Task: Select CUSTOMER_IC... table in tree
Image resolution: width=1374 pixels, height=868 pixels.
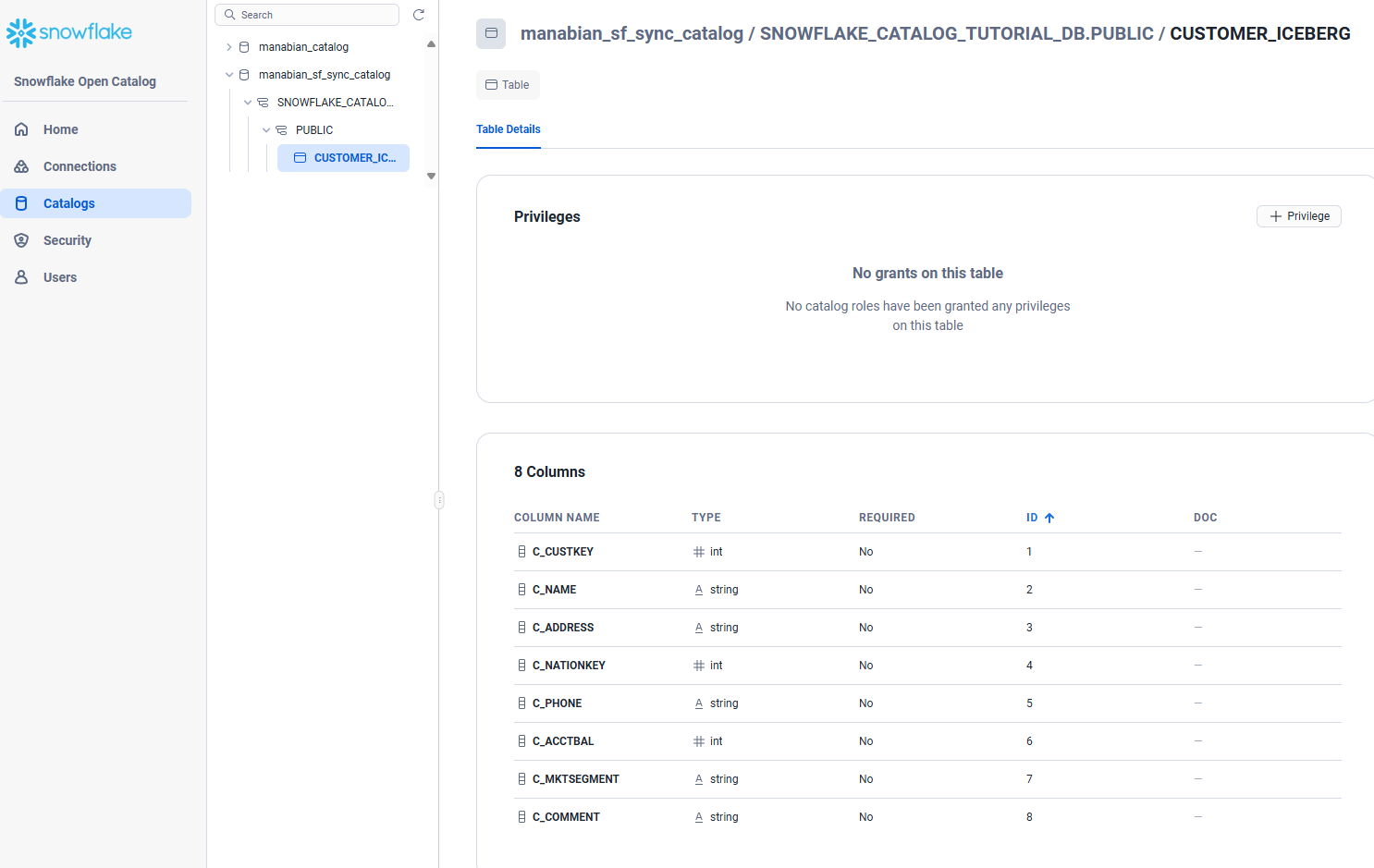Action: point(343,158)
